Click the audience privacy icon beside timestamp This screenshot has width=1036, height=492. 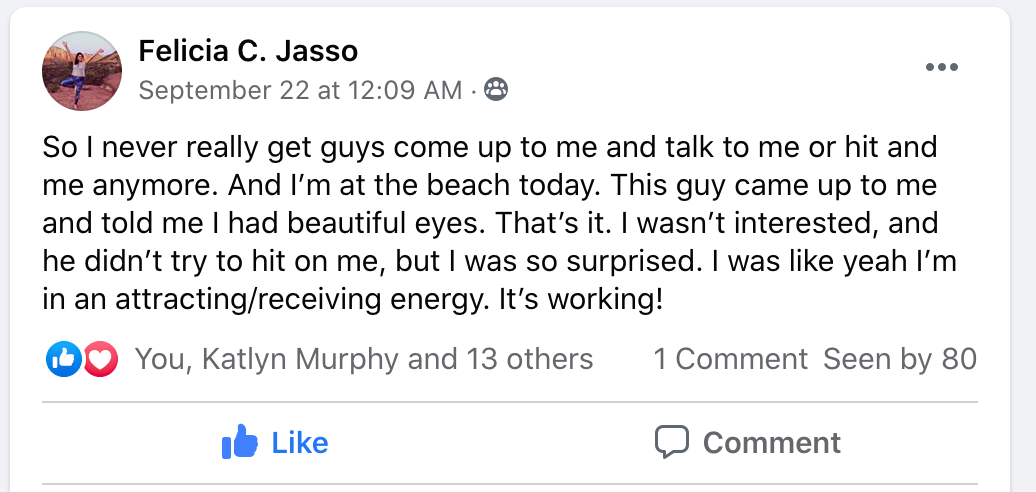[x=495, y=91]
